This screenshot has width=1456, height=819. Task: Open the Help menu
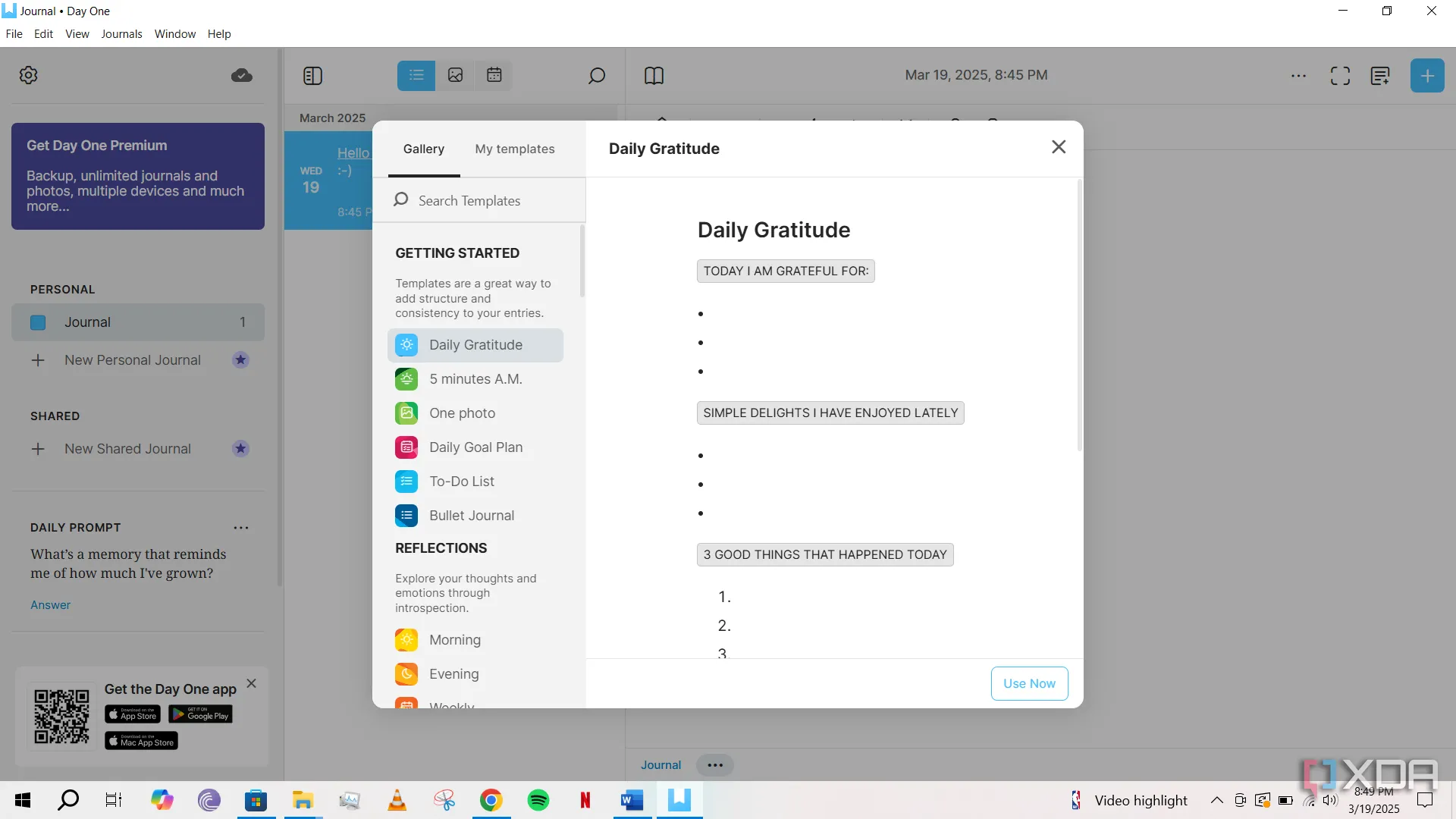(x=219, y=34)
